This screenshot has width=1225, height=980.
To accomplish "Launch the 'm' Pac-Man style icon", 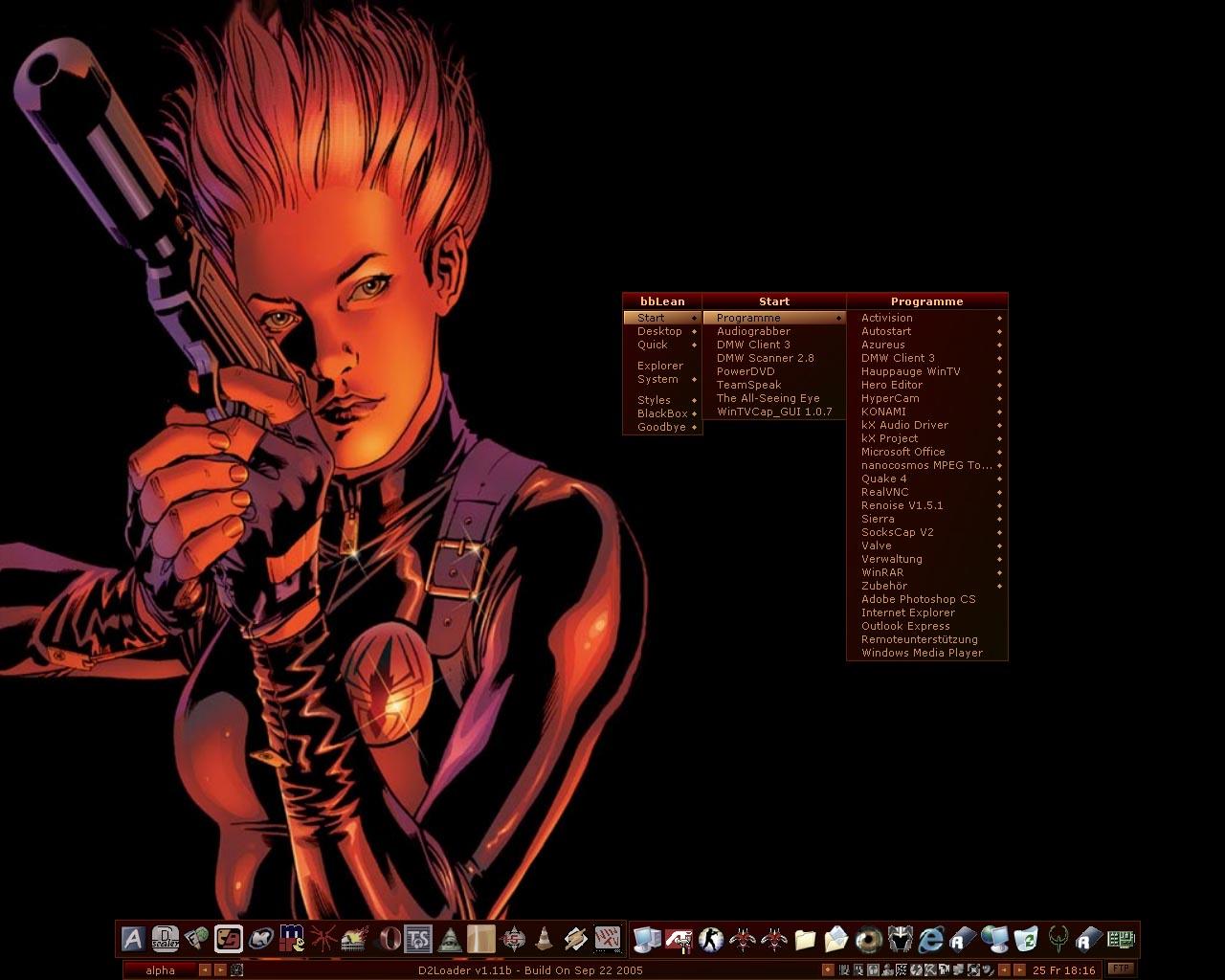I will click(x=292, y=939).
